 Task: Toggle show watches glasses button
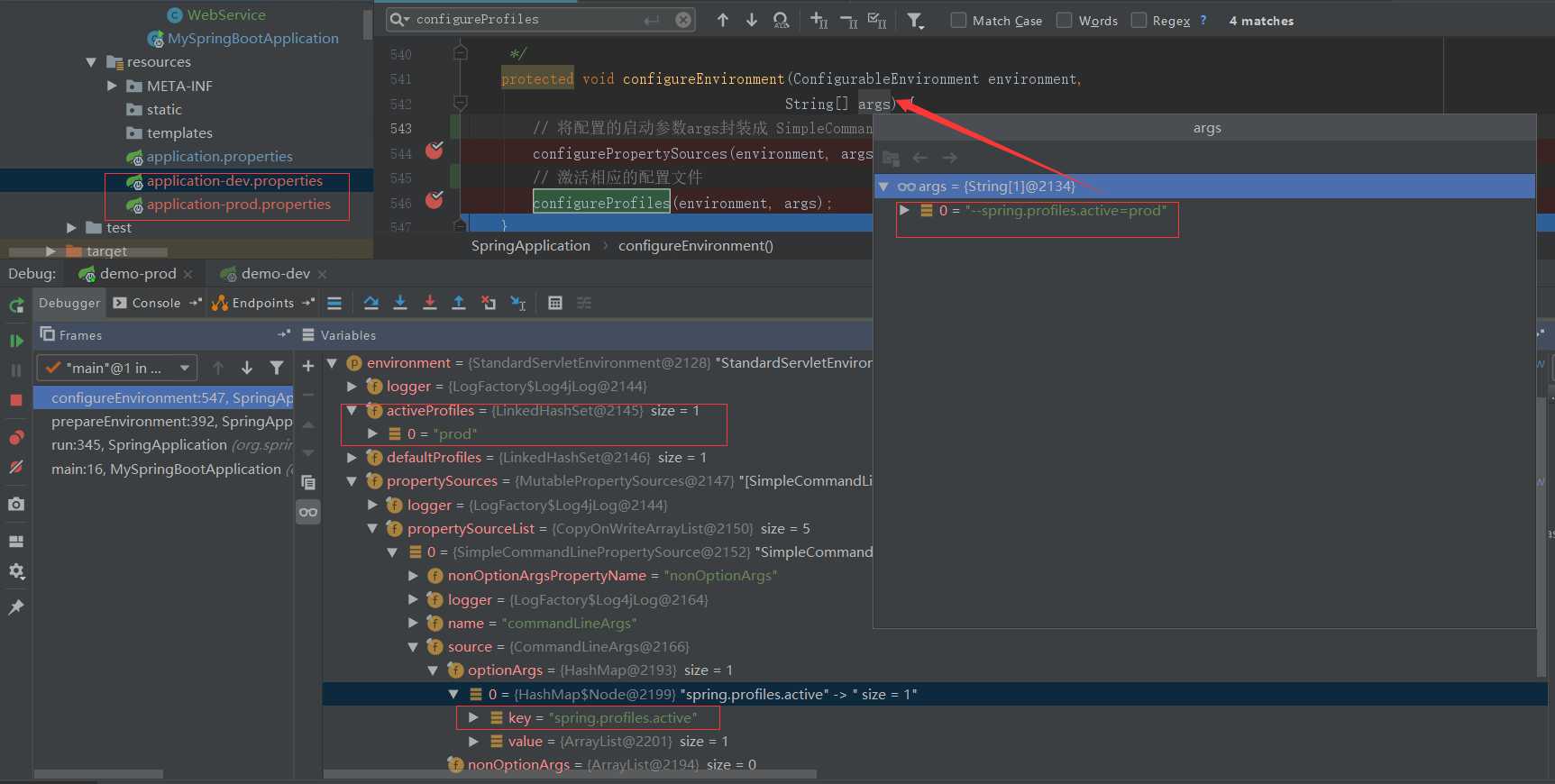pos(308,512)
